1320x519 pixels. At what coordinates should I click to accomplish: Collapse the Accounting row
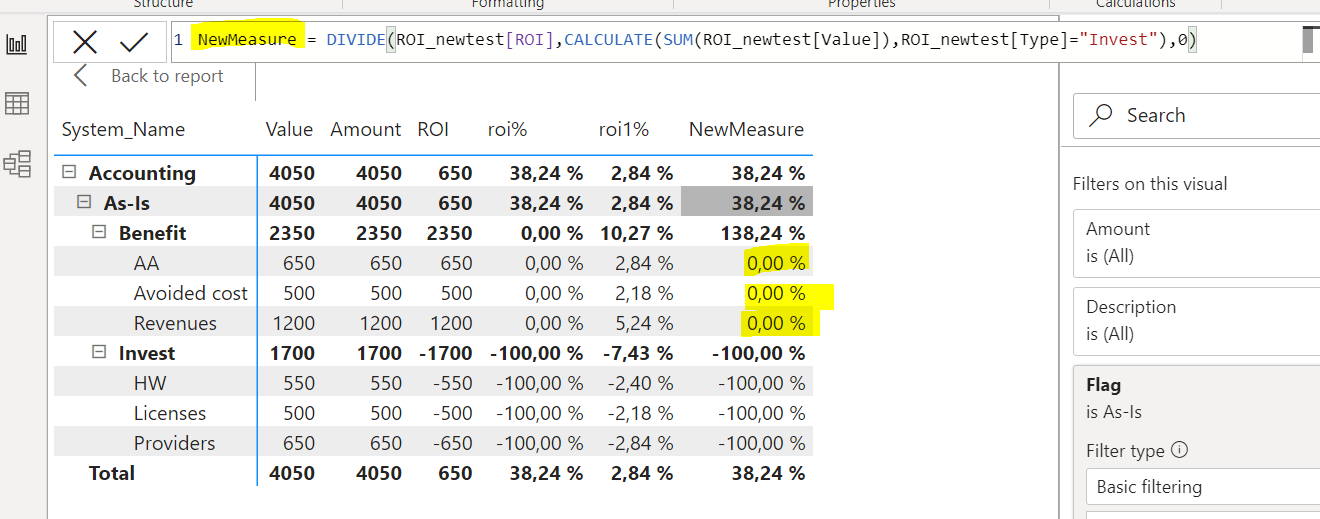pyautogui.click(x=69, y=172)
